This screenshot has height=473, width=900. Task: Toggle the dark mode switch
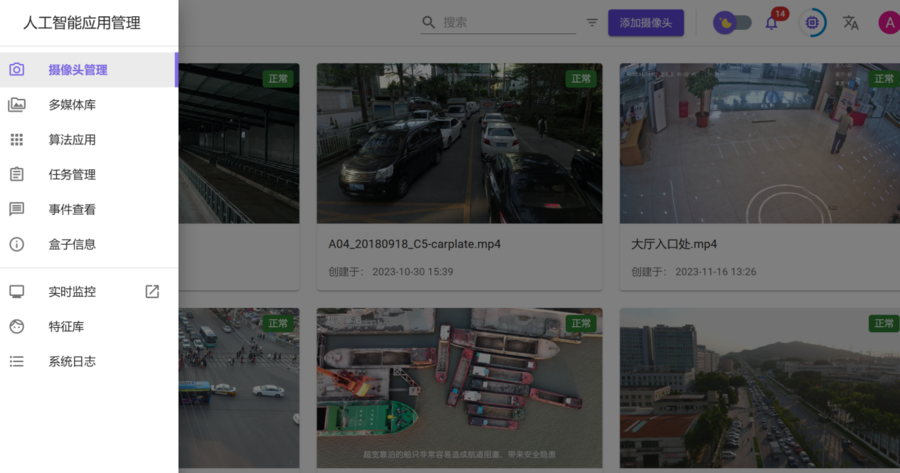732,22
